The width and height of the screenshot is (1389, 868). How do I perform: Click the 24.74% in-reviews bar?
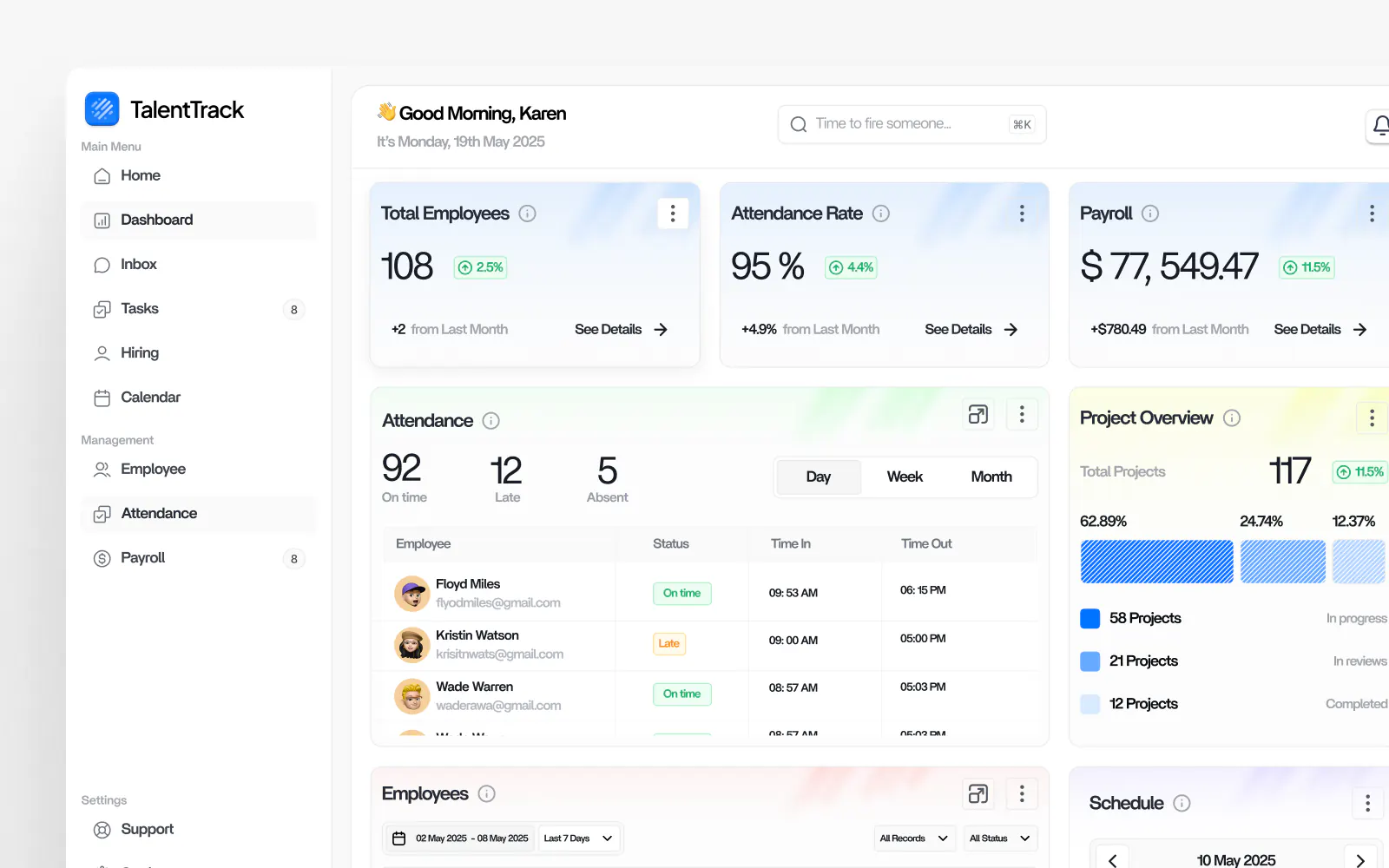coord(1283,562)
